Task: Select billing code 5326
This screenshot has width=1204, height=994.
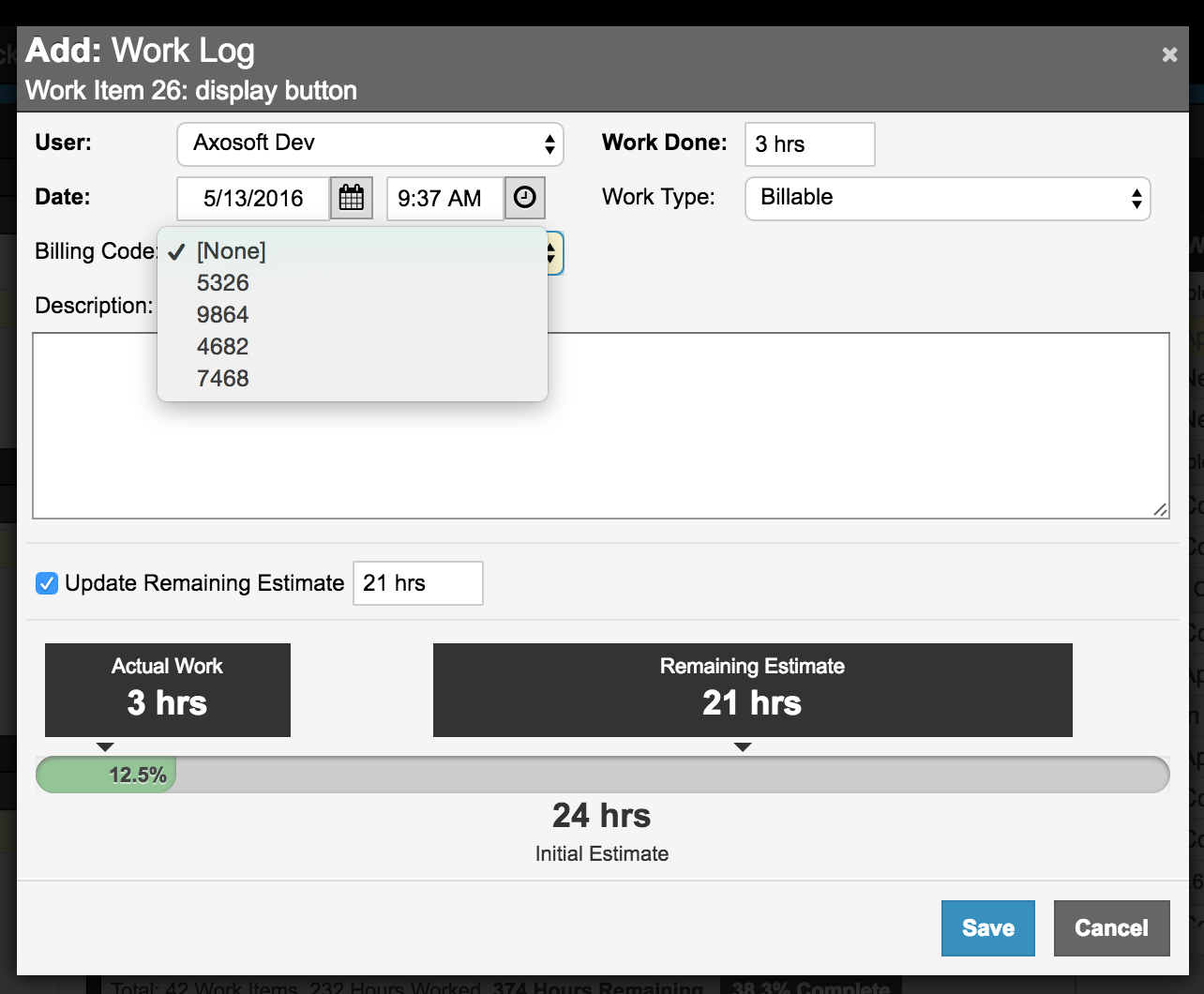Action: tap(223, 283)
